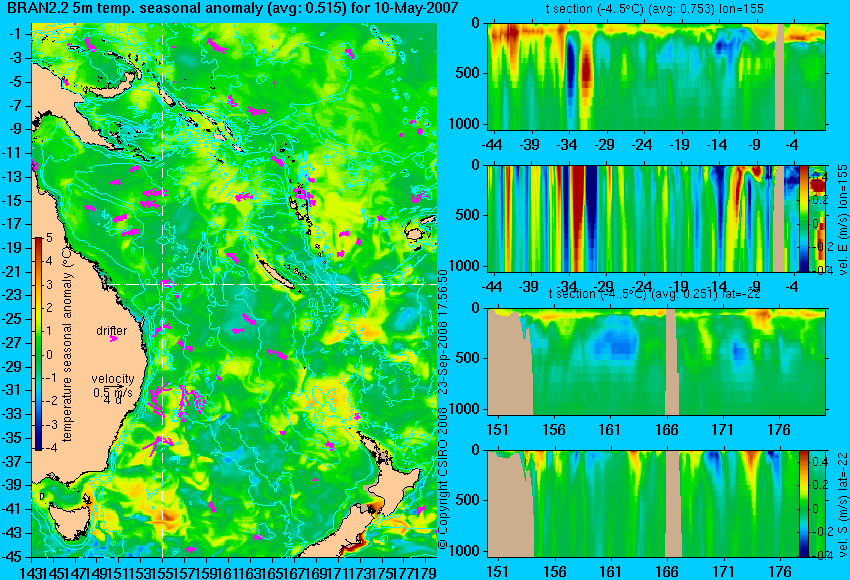
Task: Click the '-1' latitude label on the map axis
Action: coord(15,34)
